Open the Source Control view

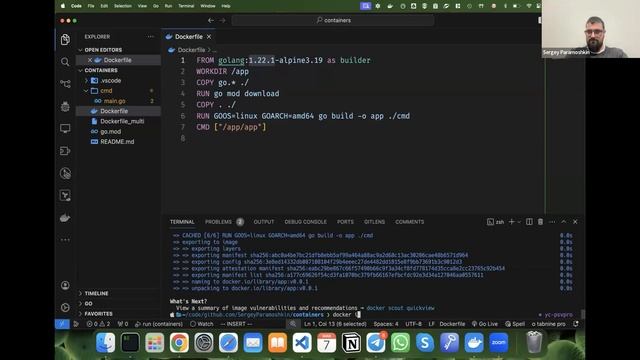[65, 84]
